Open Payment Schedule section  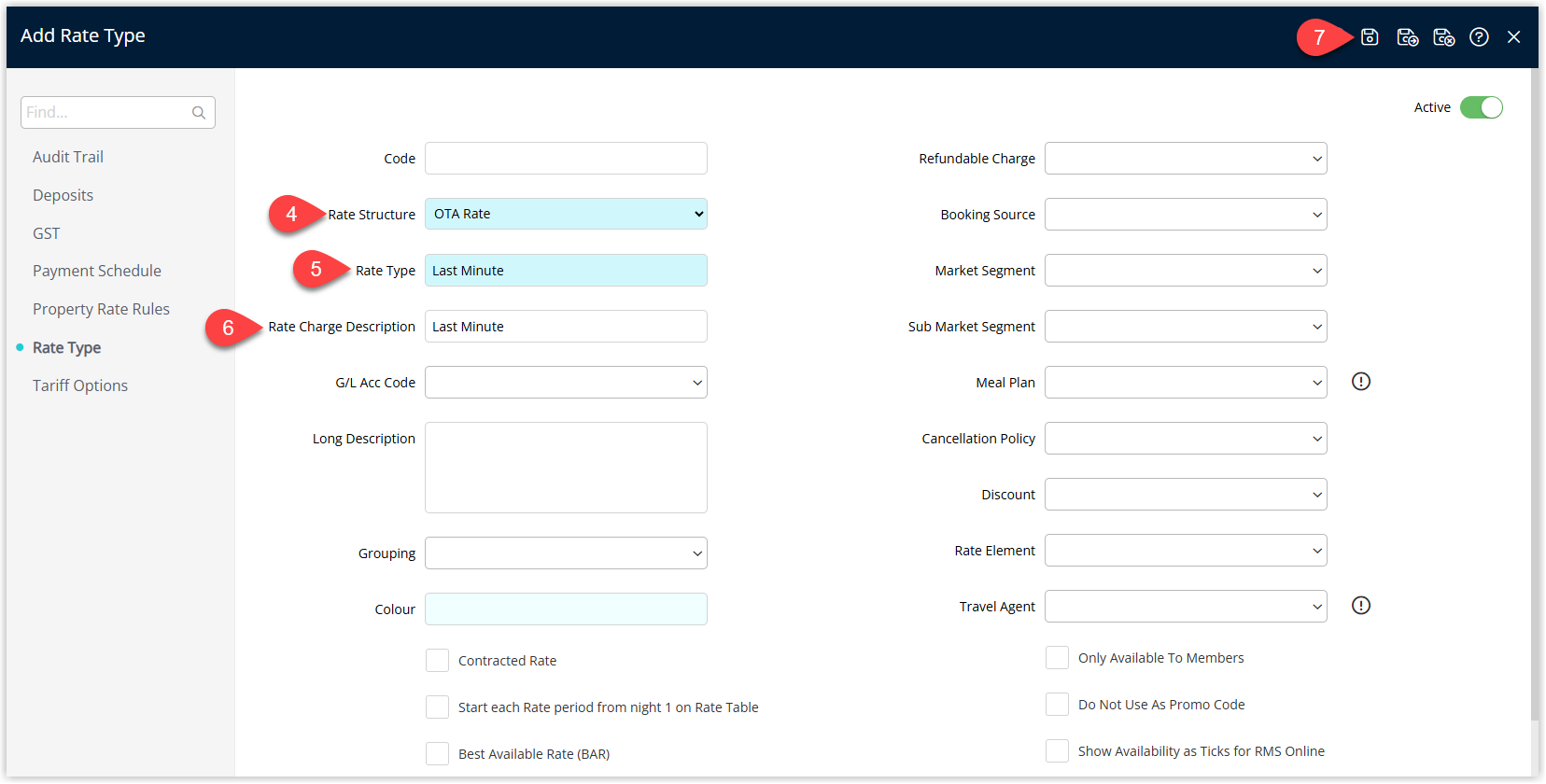click(x=97, y=271)
